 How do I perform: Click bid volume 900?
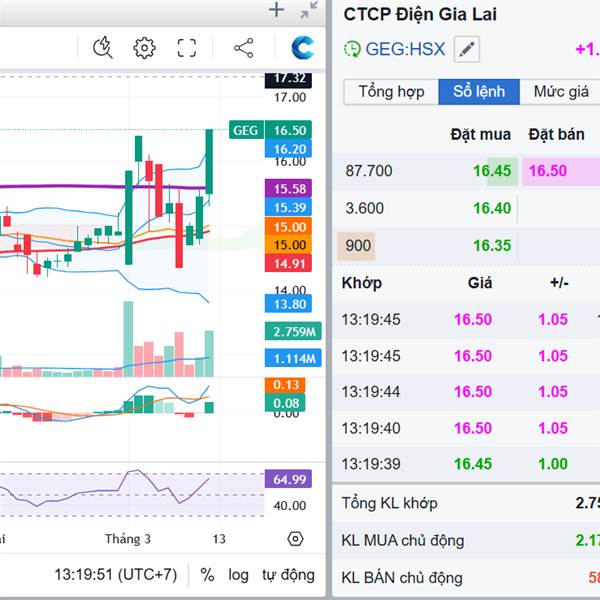(x=358, y=246)
